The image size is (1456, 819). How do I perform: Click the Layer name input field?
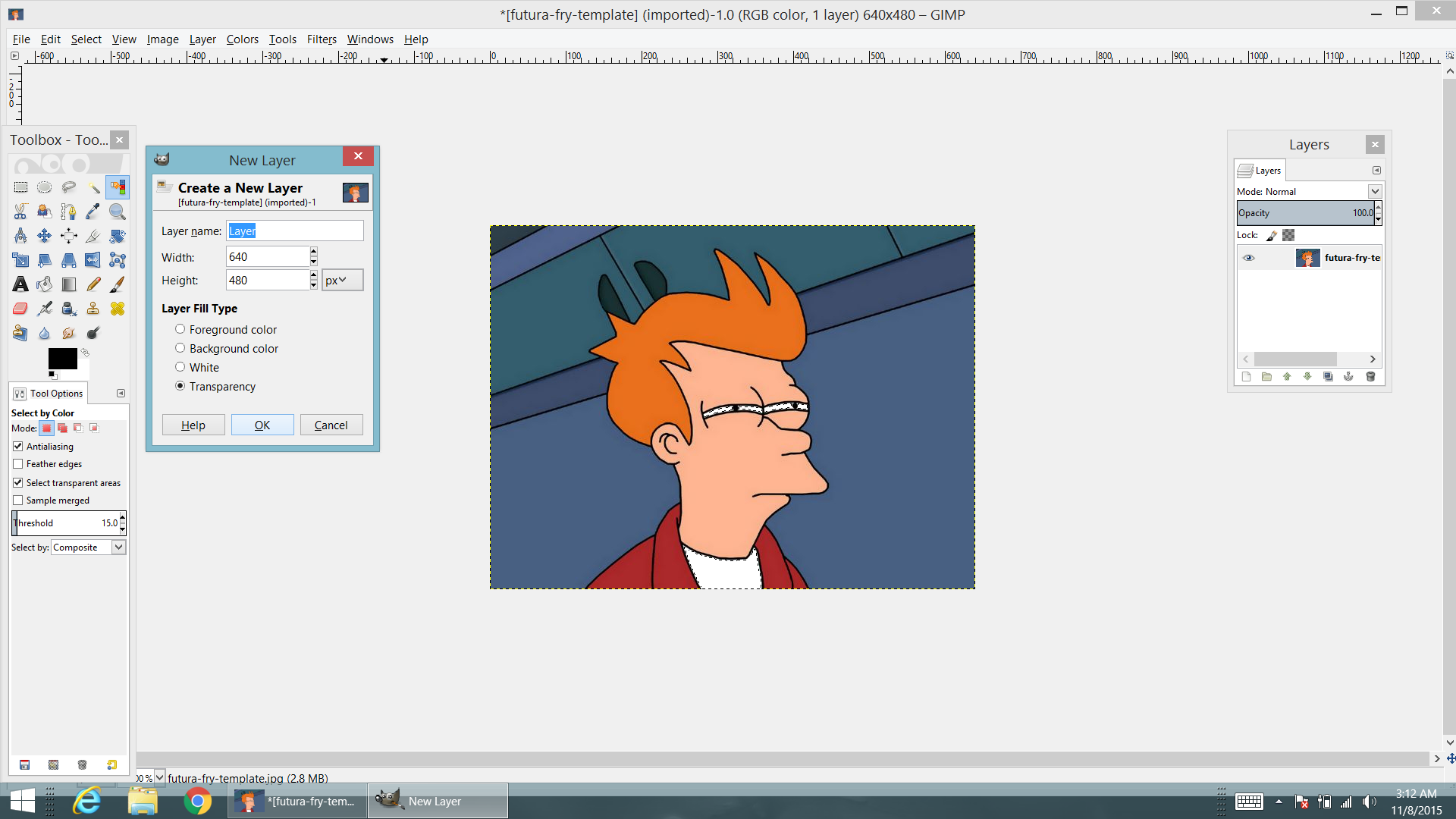point(295,231)
